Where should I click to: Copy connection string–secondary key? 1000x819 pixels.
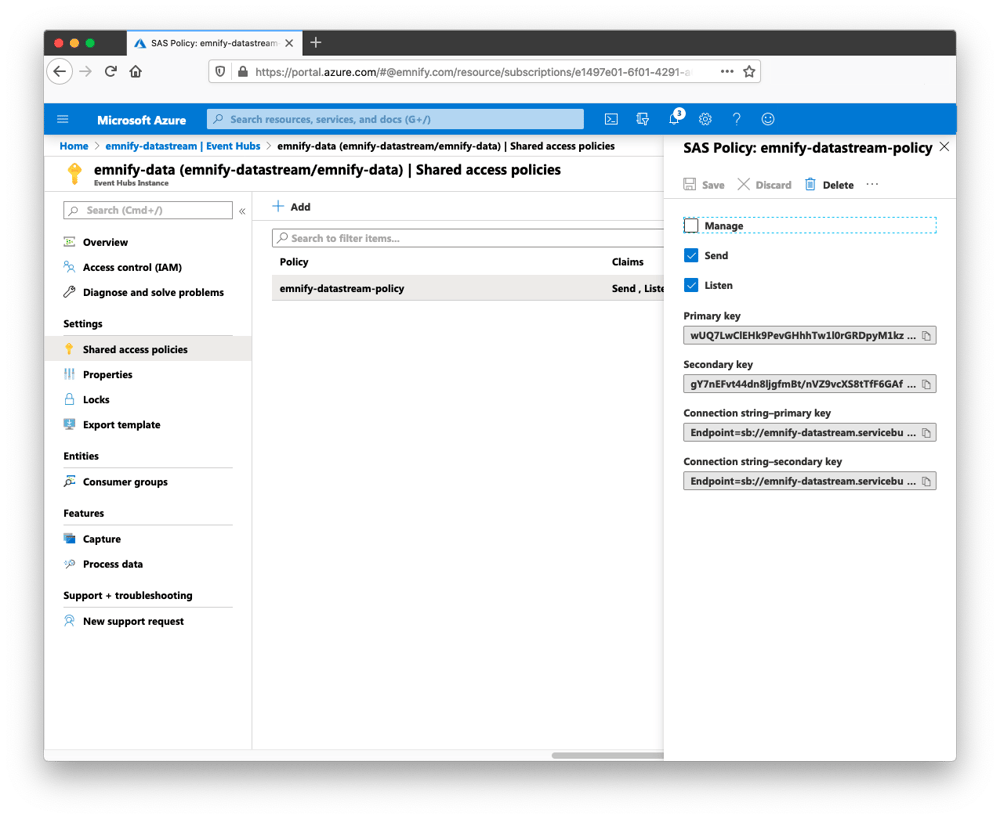[x=927, y=482]
